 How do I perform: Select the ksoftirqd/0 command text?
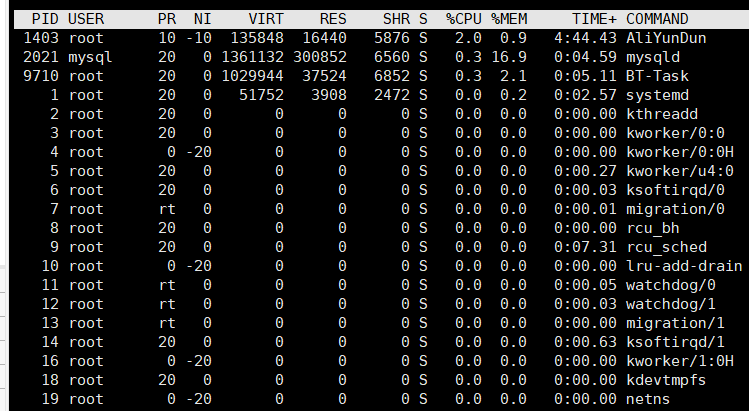coord(675,190)
